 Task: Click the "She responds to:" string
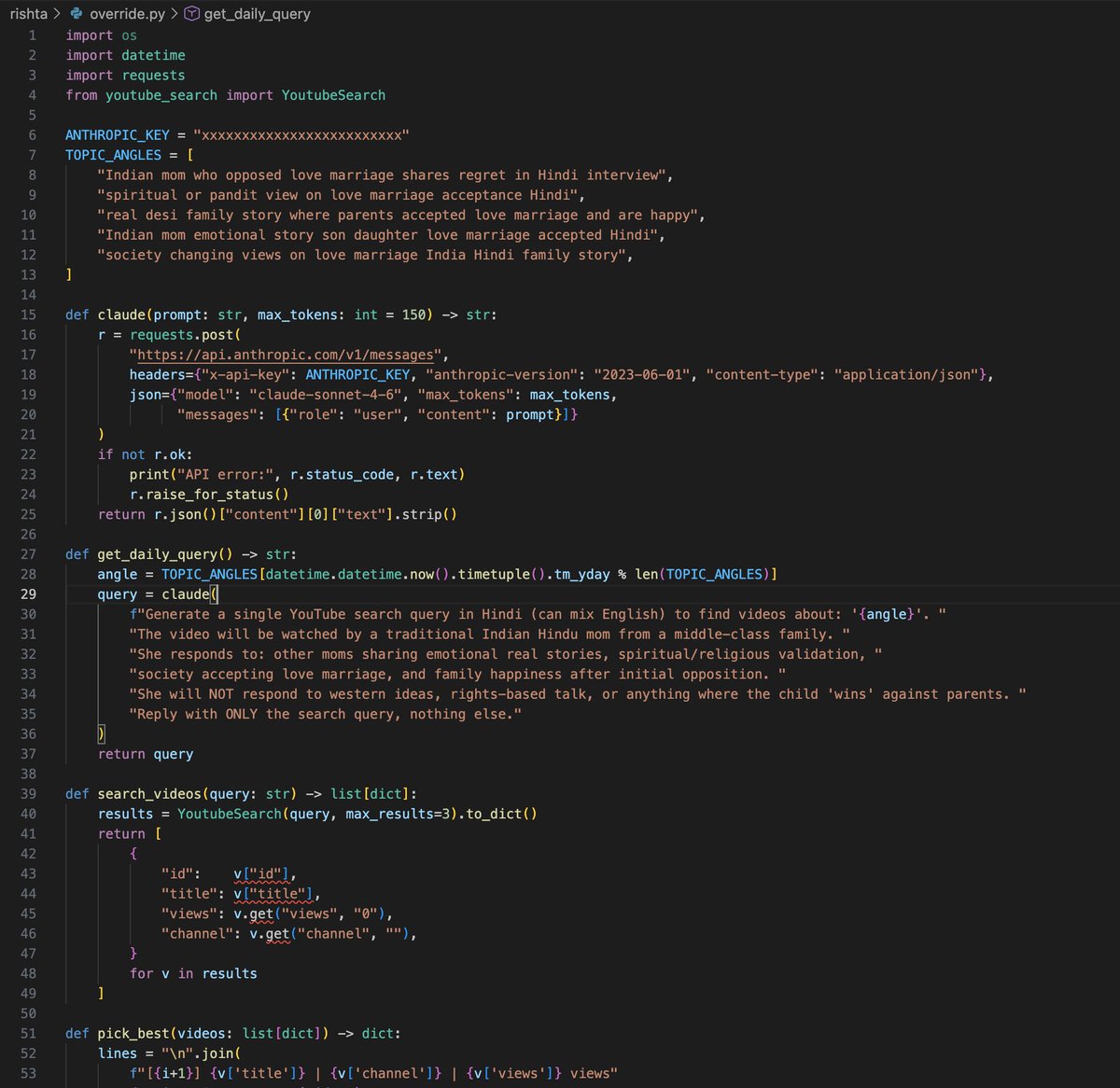[506, 654]
